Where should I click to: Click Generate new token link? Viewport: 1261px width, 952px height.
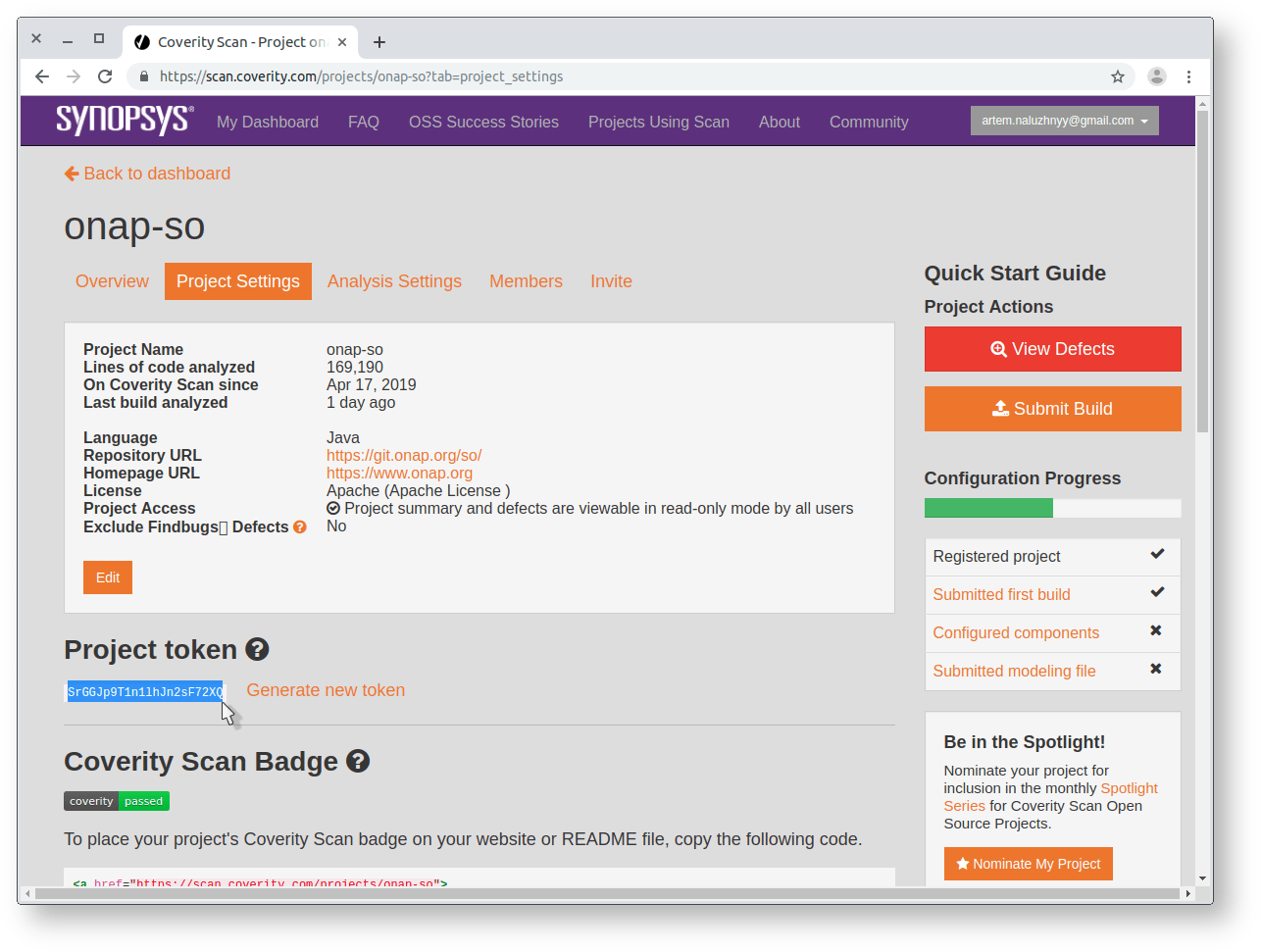tap(326, 690)
